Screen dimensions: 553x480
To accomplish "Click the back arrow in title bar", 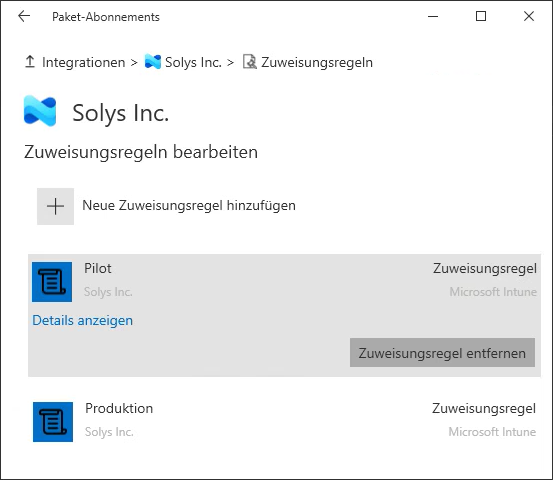I will point(24,16).
